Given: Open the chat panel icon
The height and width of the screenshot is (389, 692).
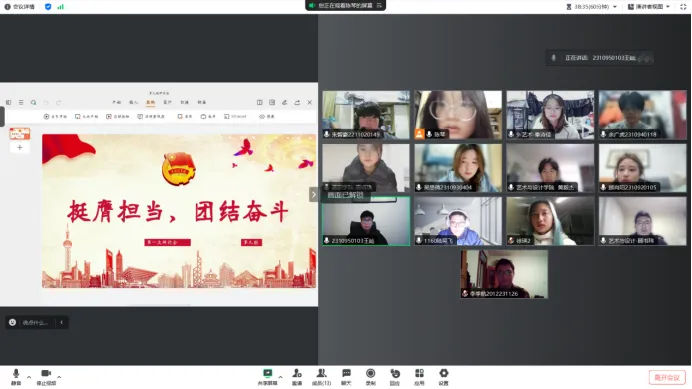Looking at the screenshot, I should click(346, 377).
